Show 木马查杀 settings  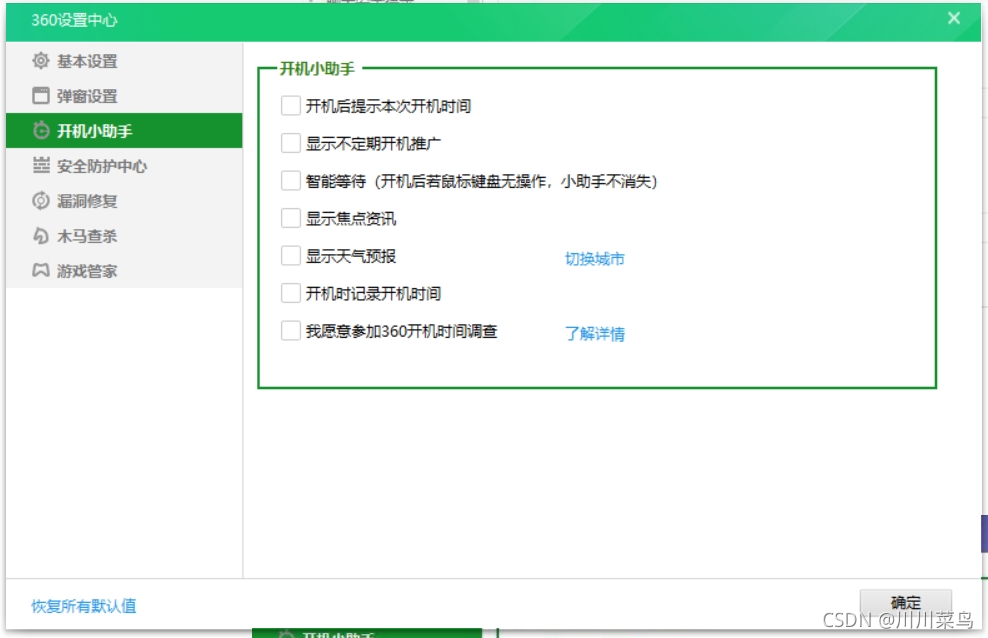coord(124,236)
